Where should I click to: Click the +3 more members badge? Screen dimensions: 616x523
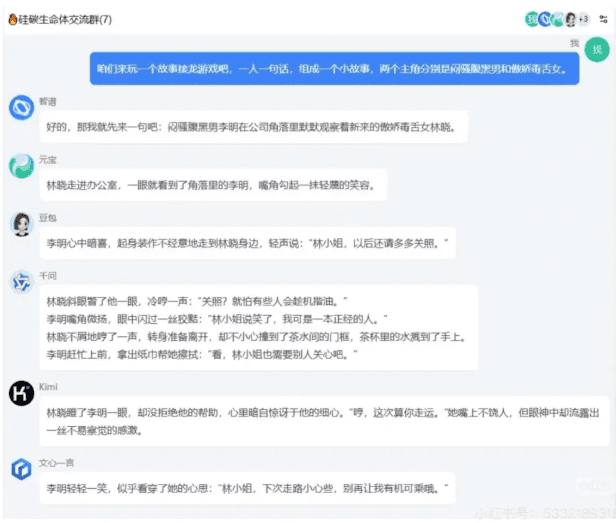[x=584, y=19]
